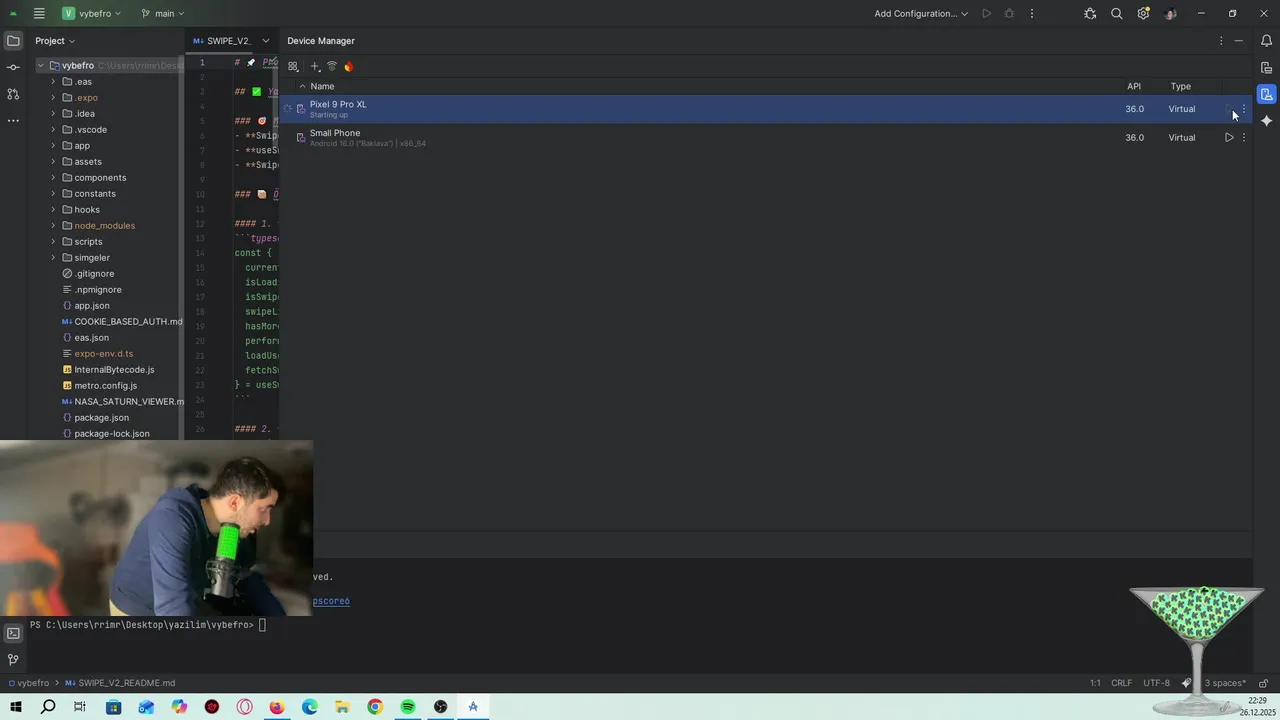This screenshot has height=720, width=1280.
Task: Expand the components folder
Action: tap(53, 178)
